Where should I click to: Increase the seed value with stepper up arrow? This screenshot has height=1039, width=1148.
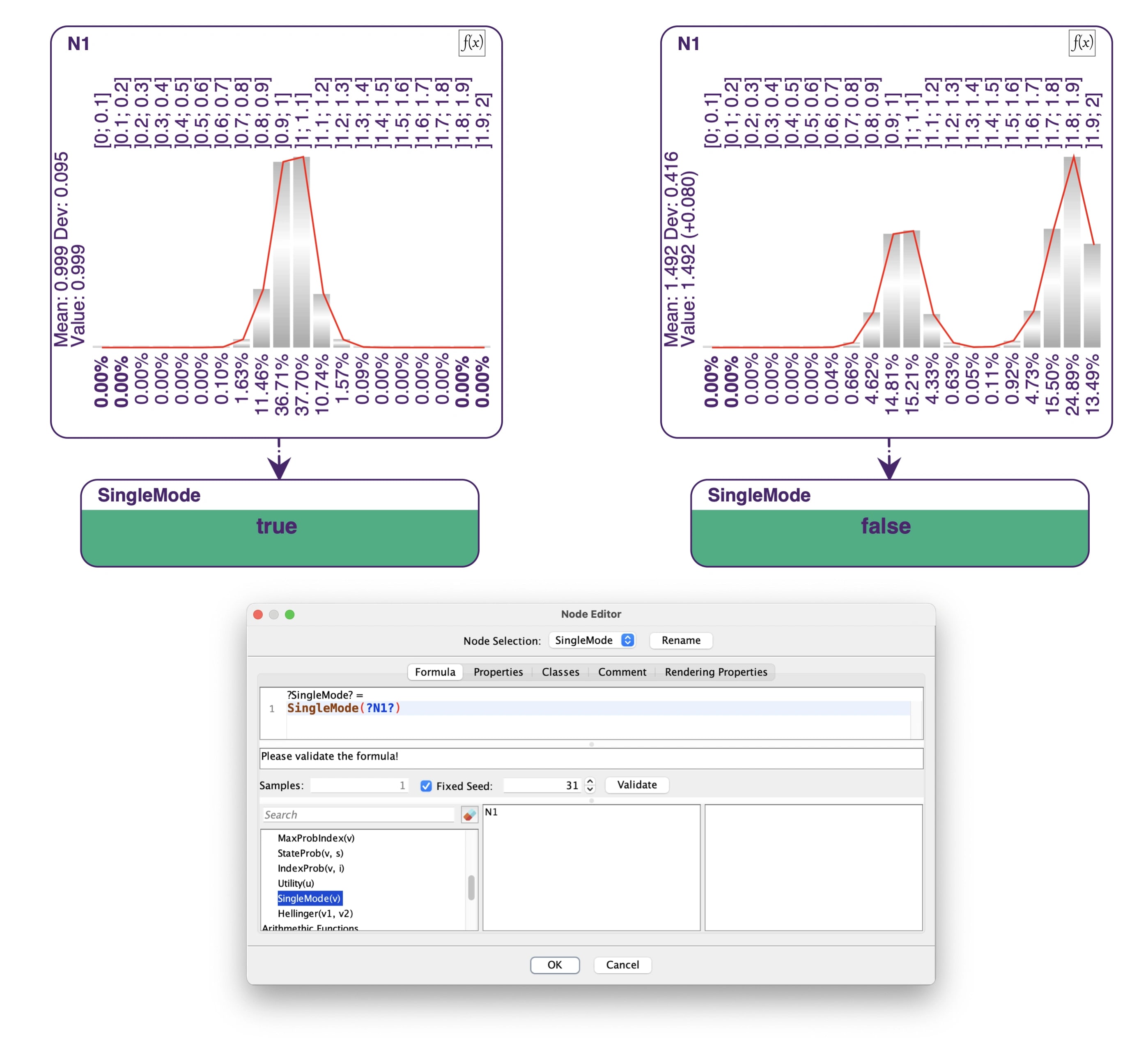tap(590, 781)
